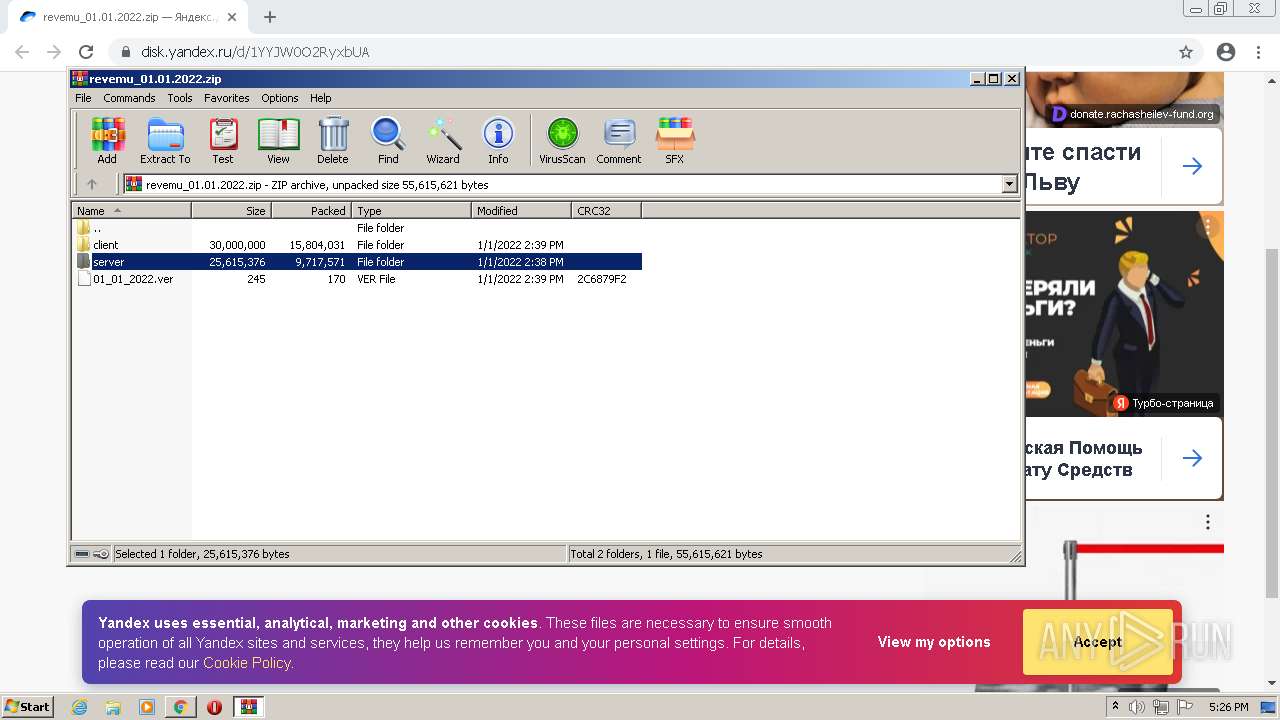Click the client folder icon

click(x=83, y=245)
